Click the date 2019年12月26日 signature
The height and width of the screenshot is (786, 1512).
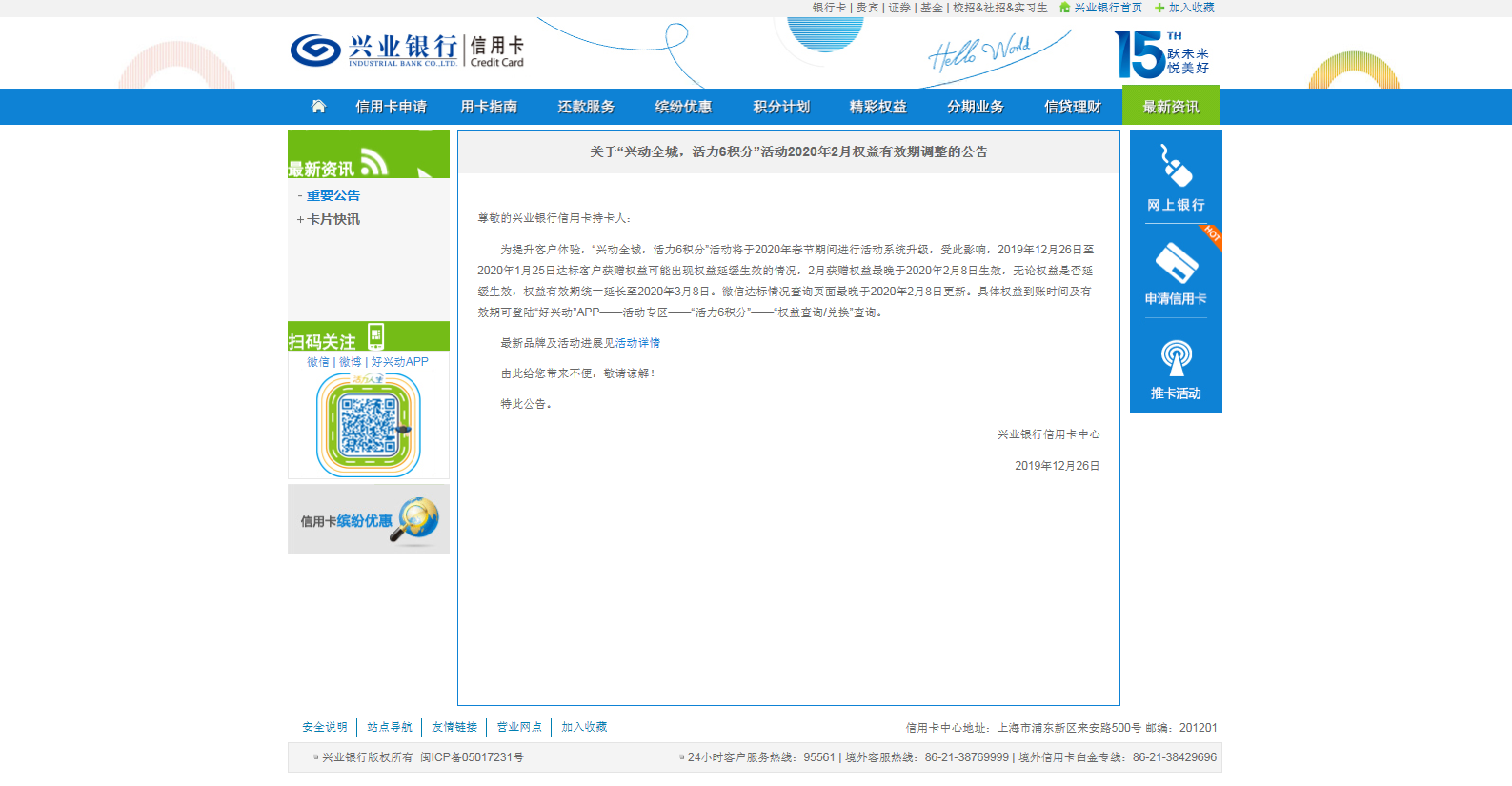point(1058,466)
